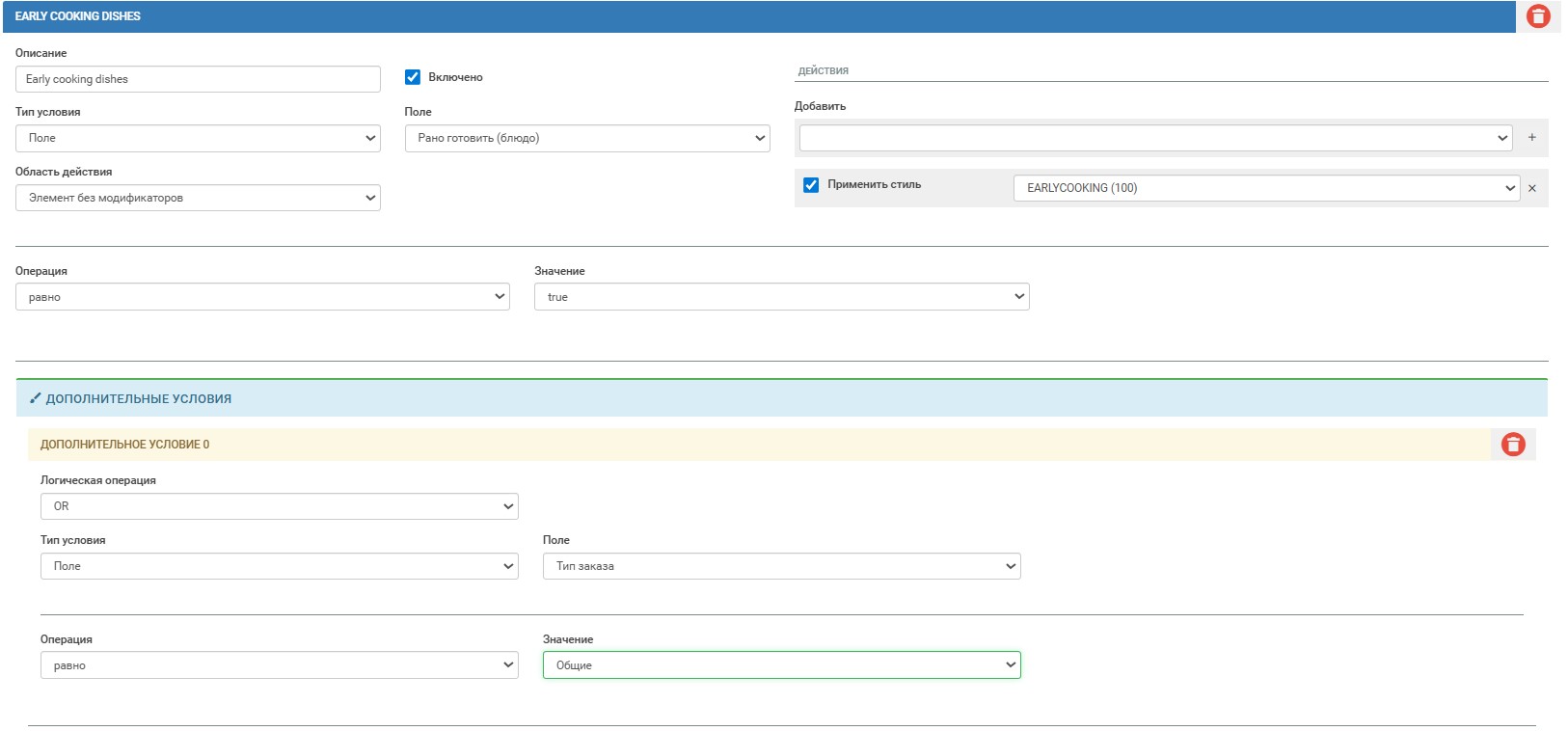Click the pencil icon beside additional conditions

pyautogui.click(x=36, y=398)
